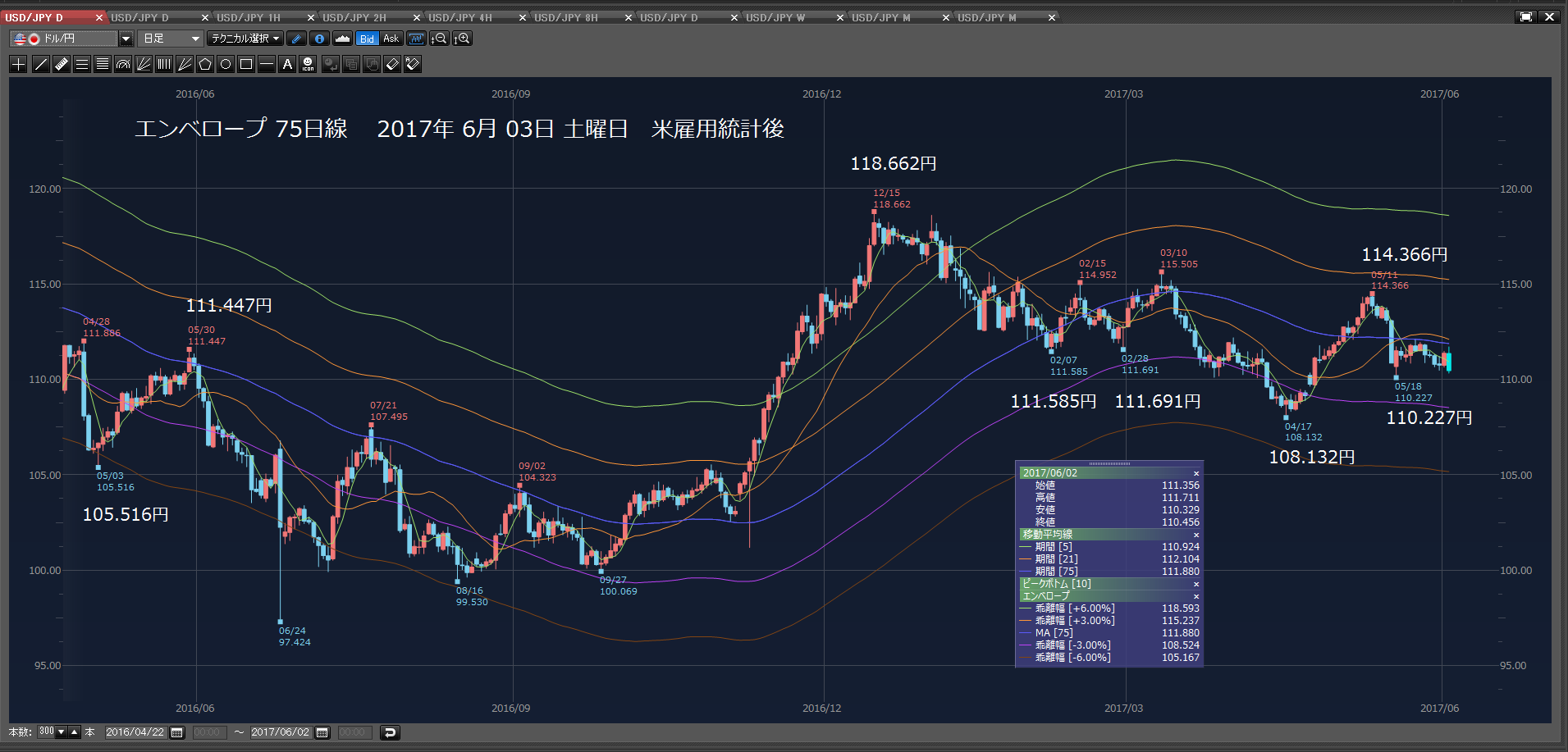The width and height of the screenshot is (1568, 752).
Task: Hide the エンベロープ section in info panel
Action: coord(1196,596)
